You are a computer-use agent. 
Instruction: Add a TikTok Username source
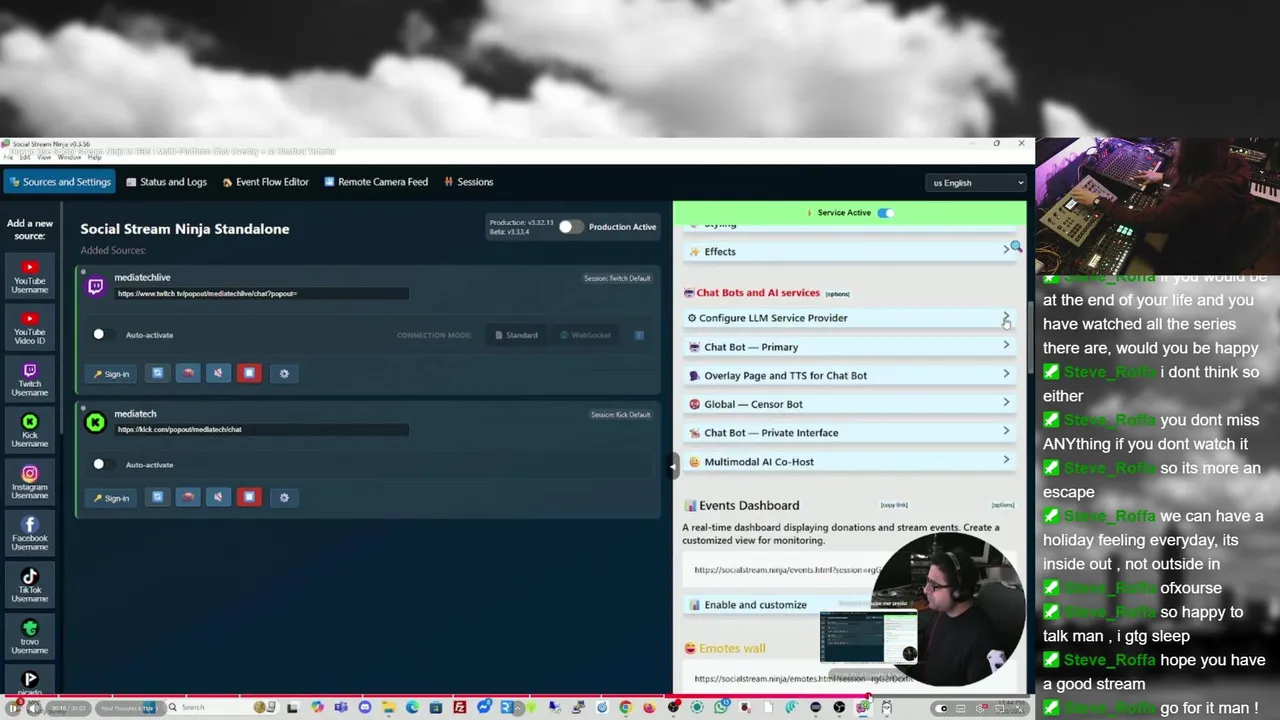coord(29,586)
